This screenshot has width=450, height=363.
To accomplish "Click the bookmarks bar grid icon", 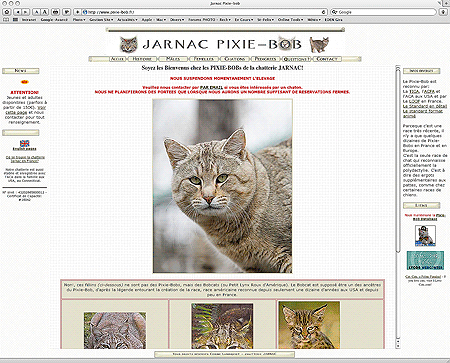I will click(x=15, y=20).
